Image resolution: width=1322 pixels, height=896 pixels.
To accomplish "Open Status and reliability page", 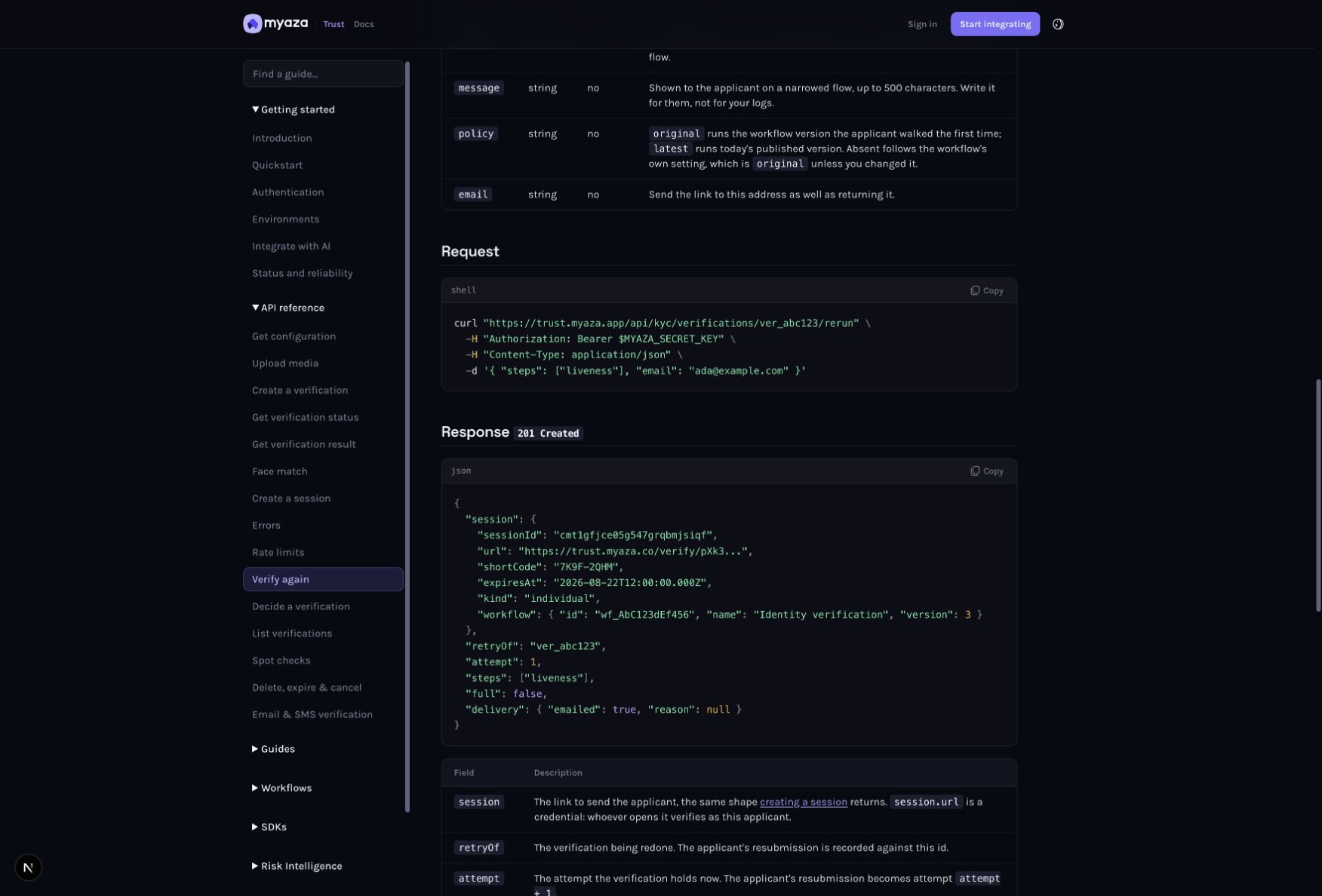I will [x=302, y=274].
